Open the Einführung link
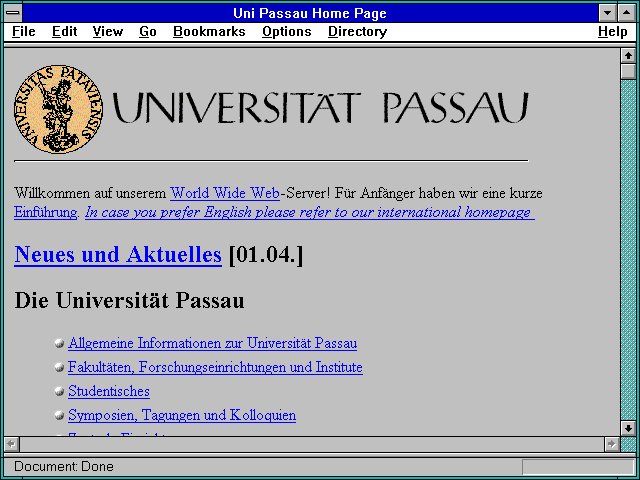Viewport: 640px width, 480px height. [45, 212]
